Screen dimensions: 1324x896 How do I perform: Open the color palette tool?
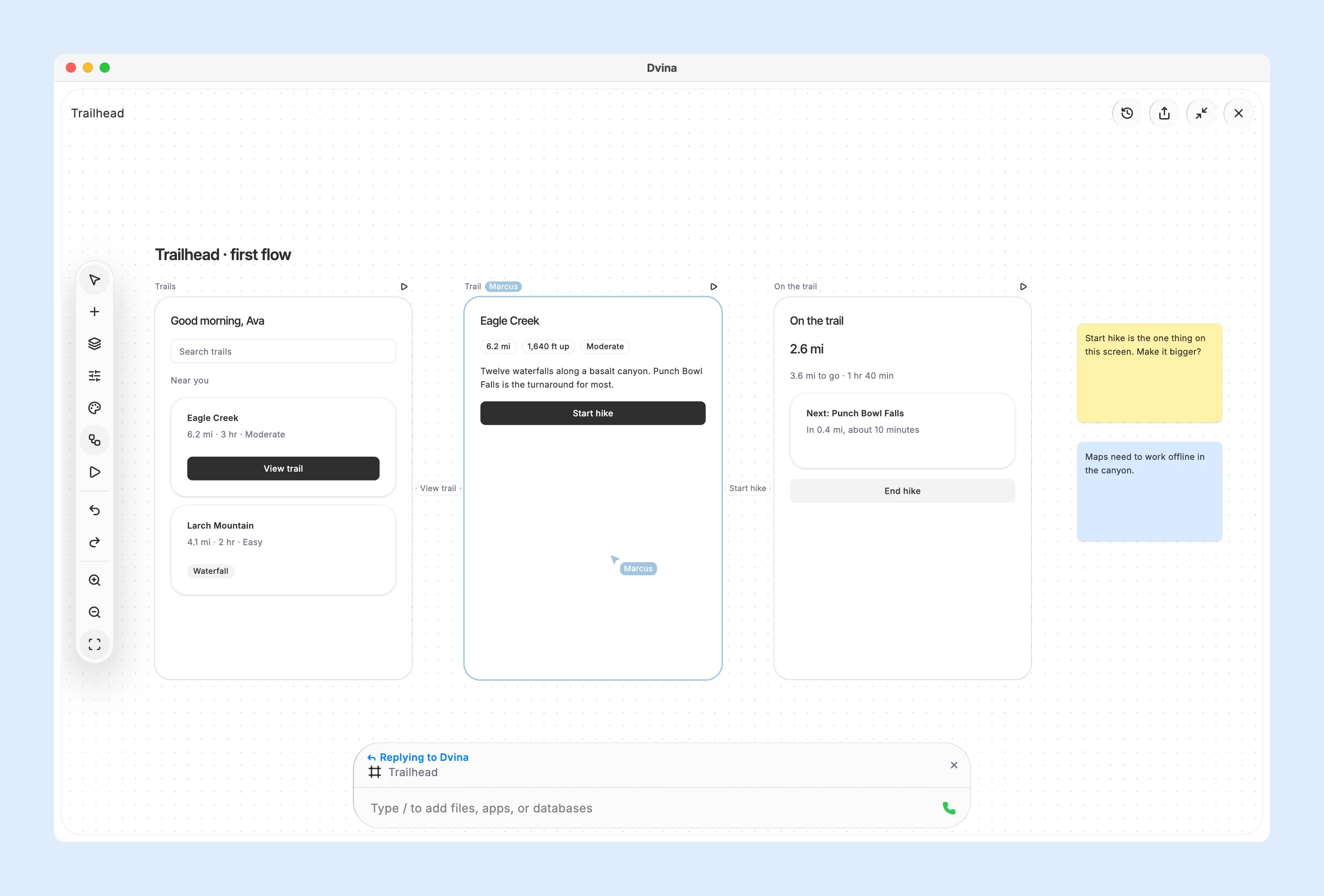[x=95, y=408]
